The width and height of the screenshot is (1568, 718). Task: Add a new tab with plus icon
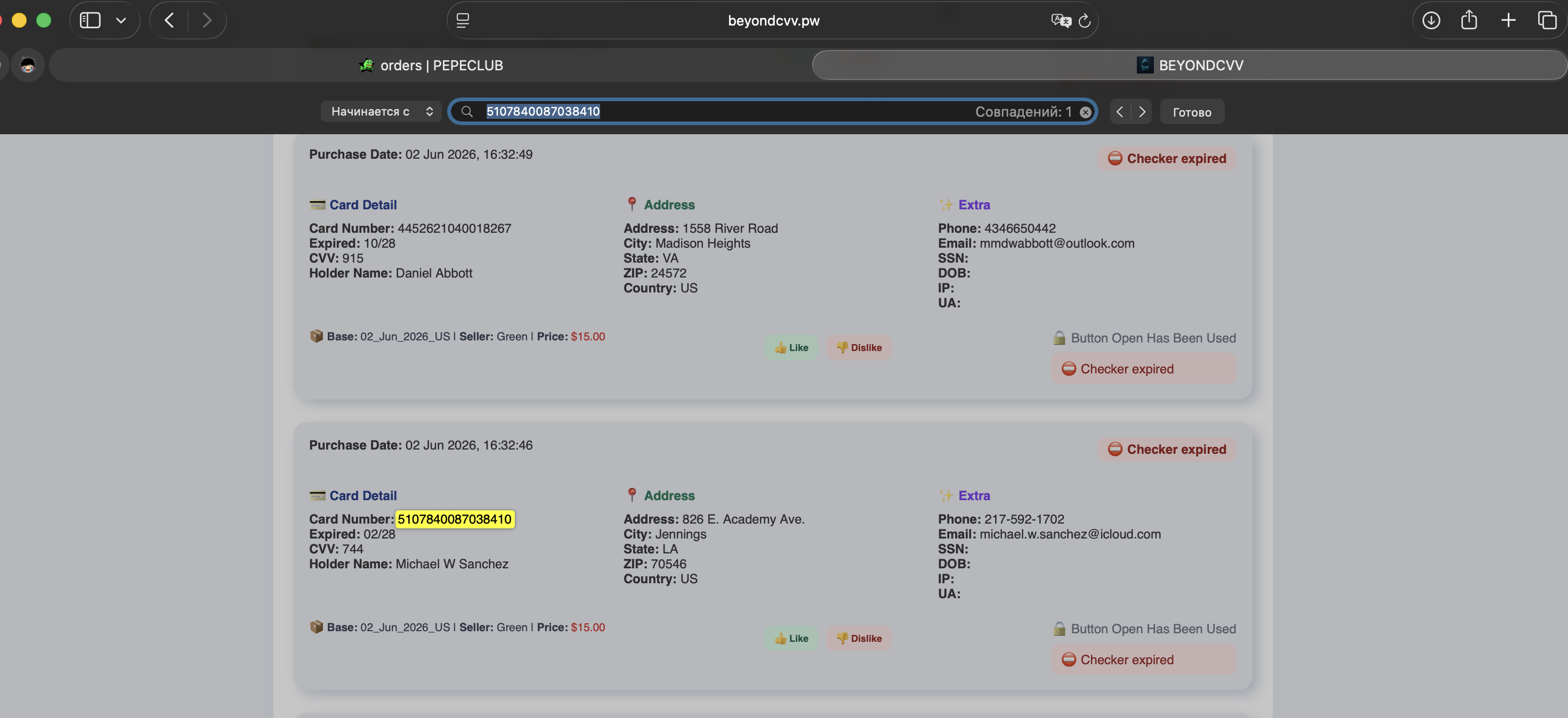click(x=1508, y=20)
